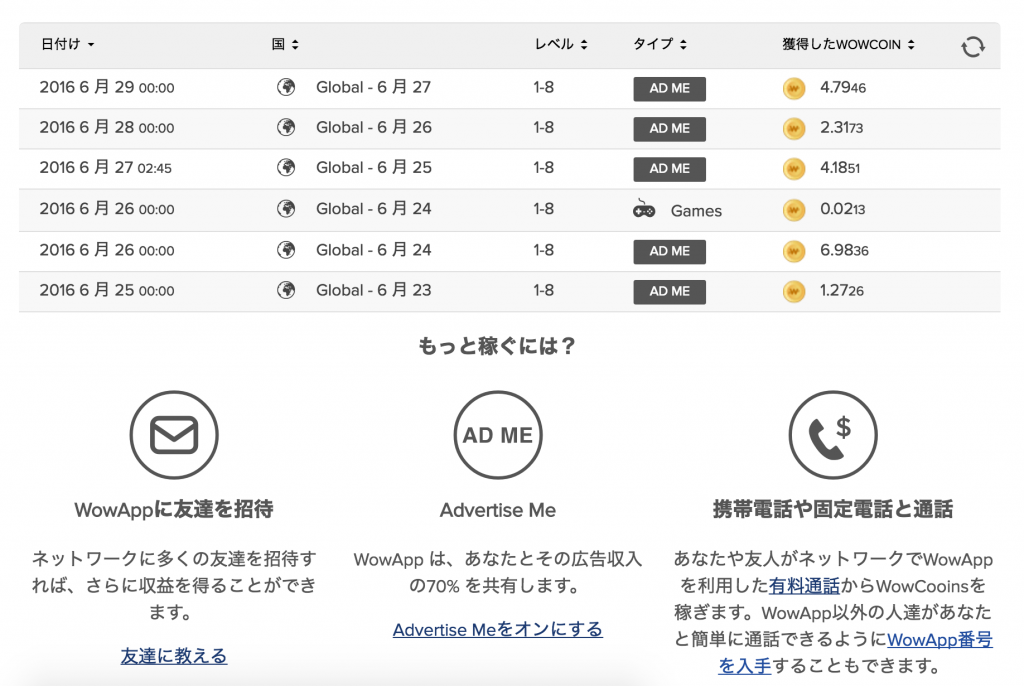Image resolution: width=1024 pixels, height=686 pixels.
Task: Click the 有料通話 link in the phone description
Action: tap(805, 585)
